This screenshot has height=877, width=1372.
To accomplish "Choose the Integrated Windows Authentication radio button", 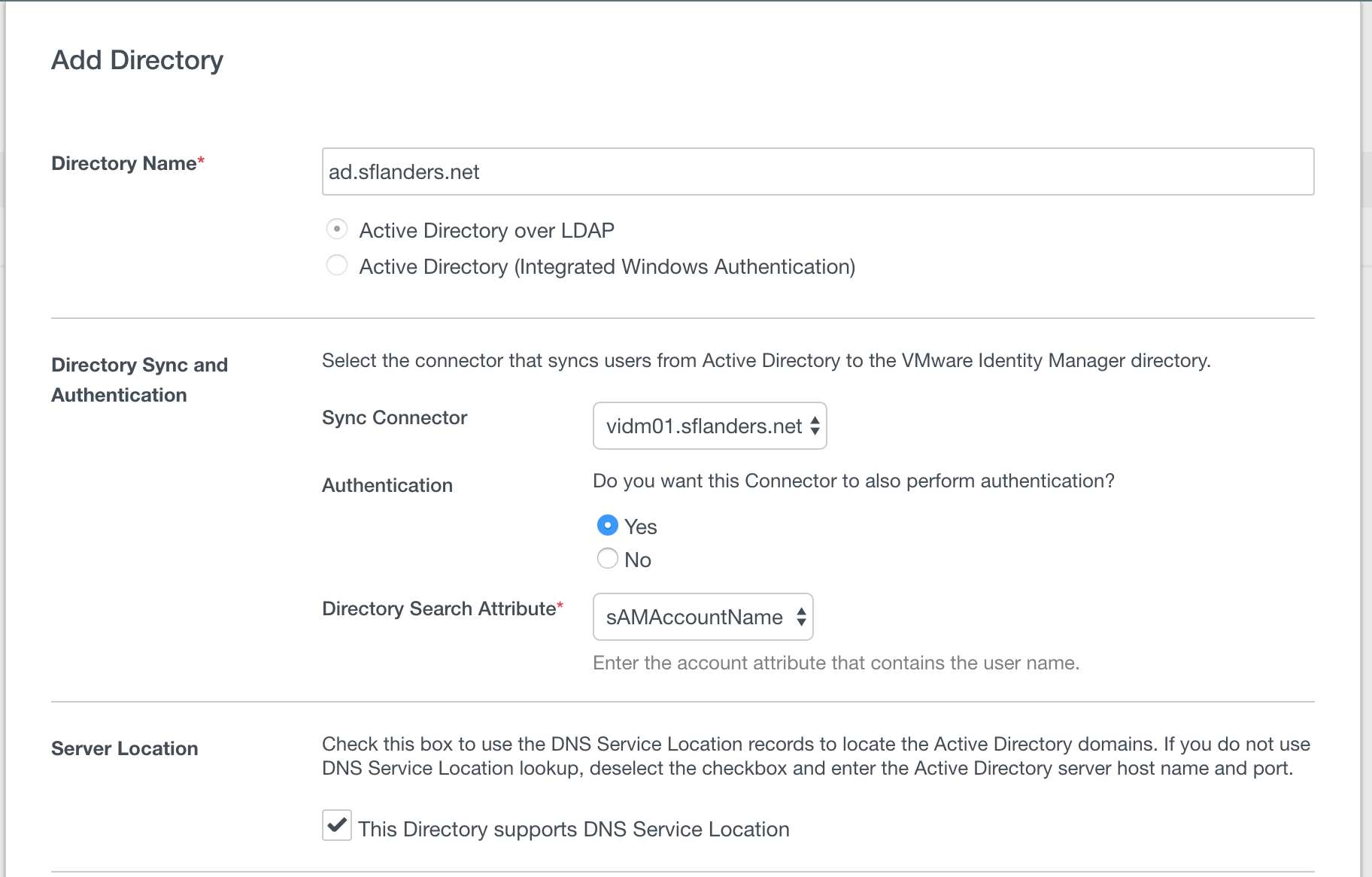I will (x=337, y=265).
